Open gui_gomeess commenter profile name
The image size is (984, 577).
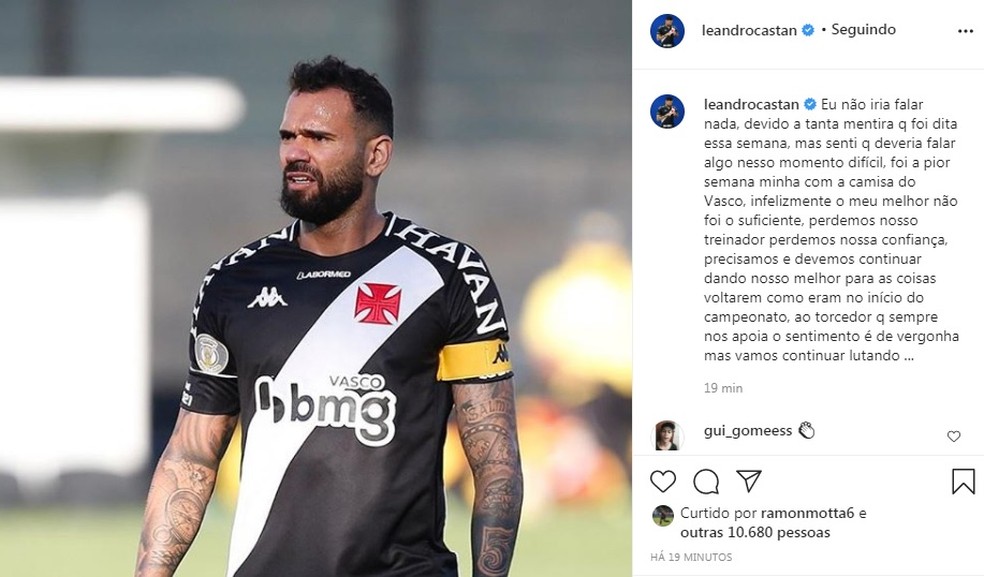pyautogui.click(x=748, y=431)
